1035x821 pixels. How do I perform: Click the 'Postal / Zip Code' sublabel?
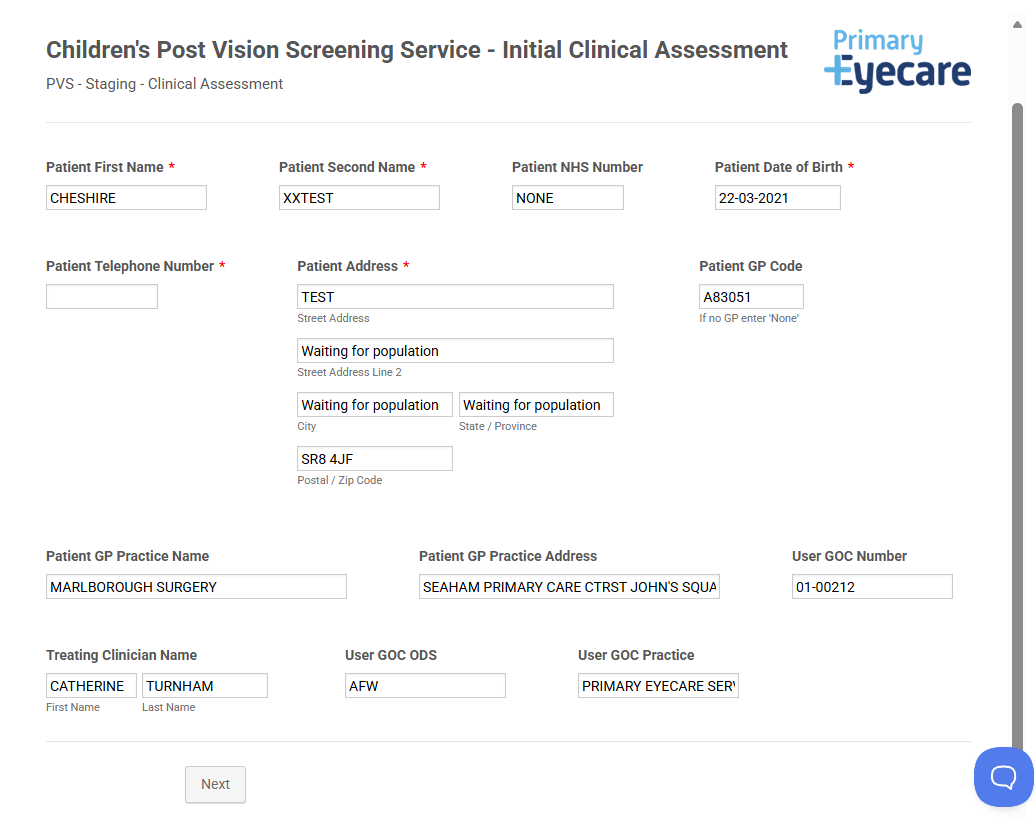(339, 480)
